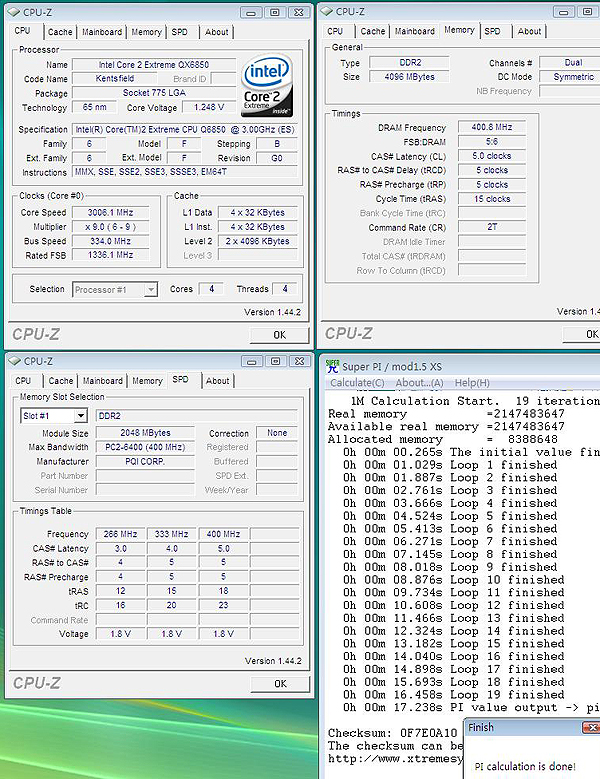
Task: Open the Slot #1 memory slot dropdown
Action: pyautogui.click(x=80, y=416)
